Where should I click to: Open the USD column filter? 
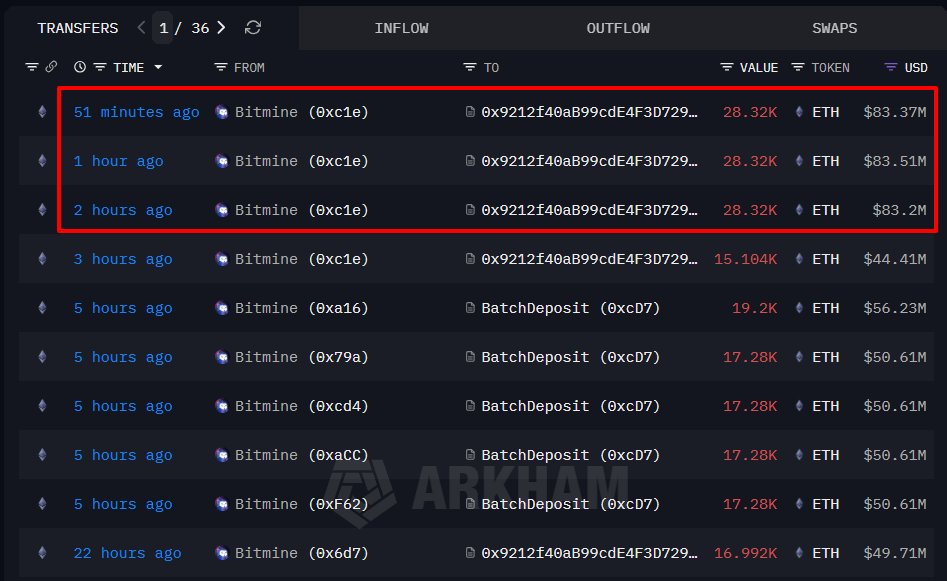coord(891,67)
